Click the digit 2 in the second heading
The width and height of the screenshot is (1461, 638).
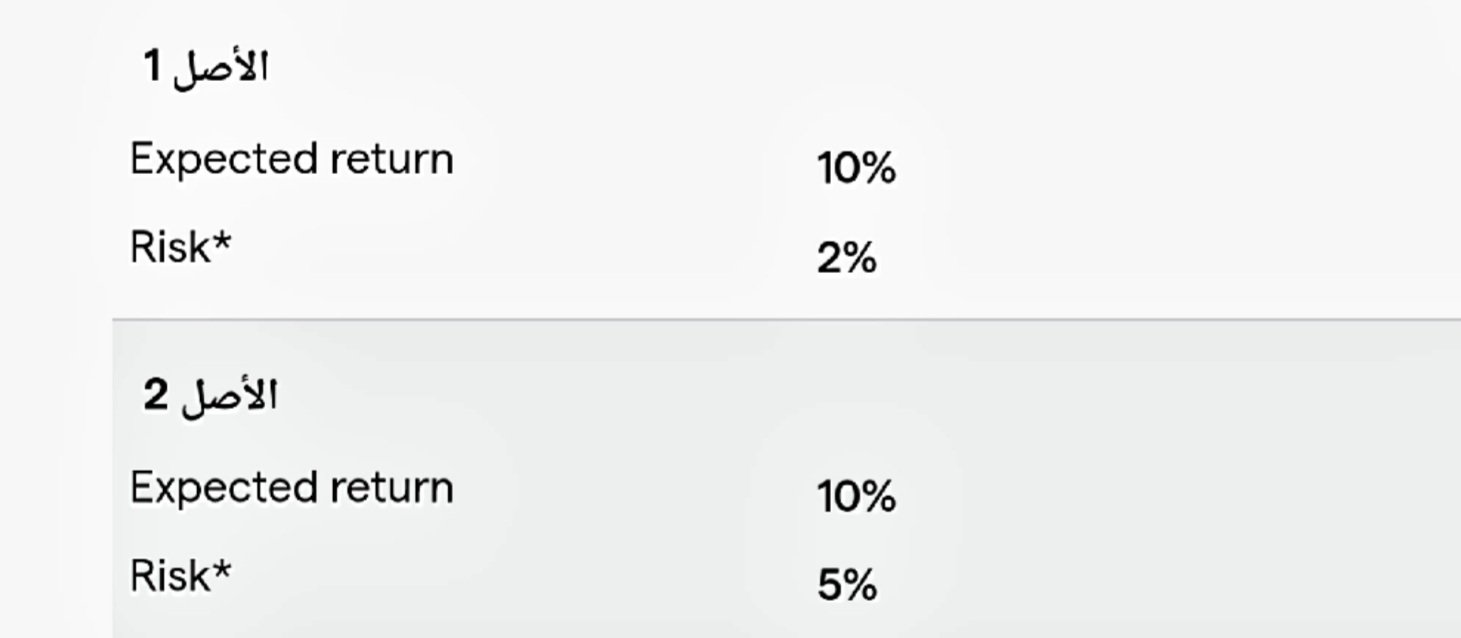pyautogui.click(x=156, y=396)
